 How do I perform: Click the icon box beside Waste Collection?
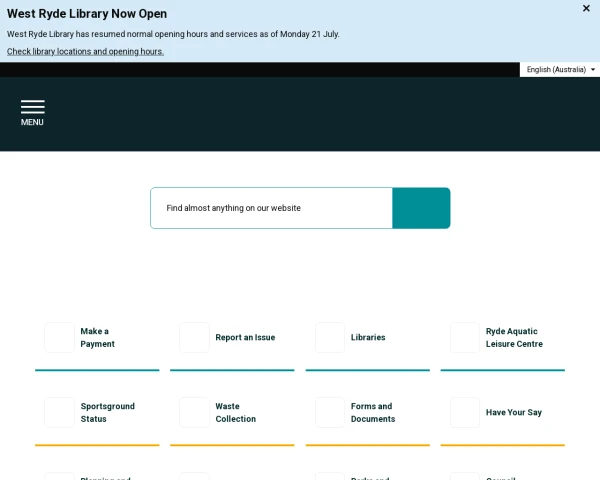coord(194,412)
